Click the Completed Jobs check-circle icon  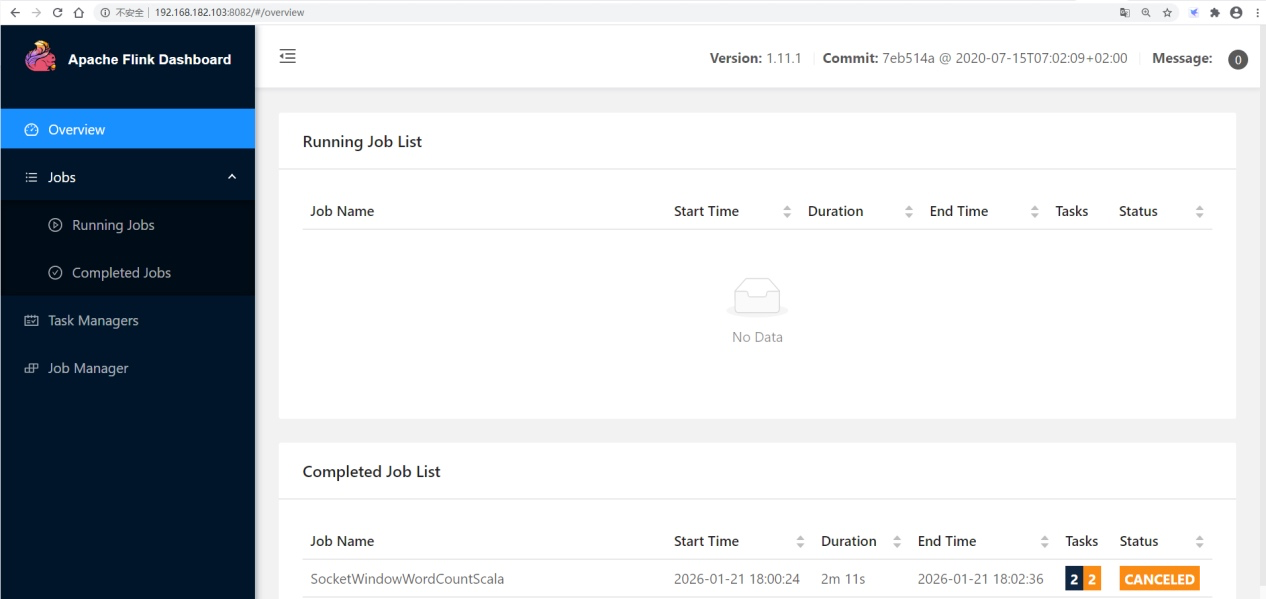[x=55, y=273]
